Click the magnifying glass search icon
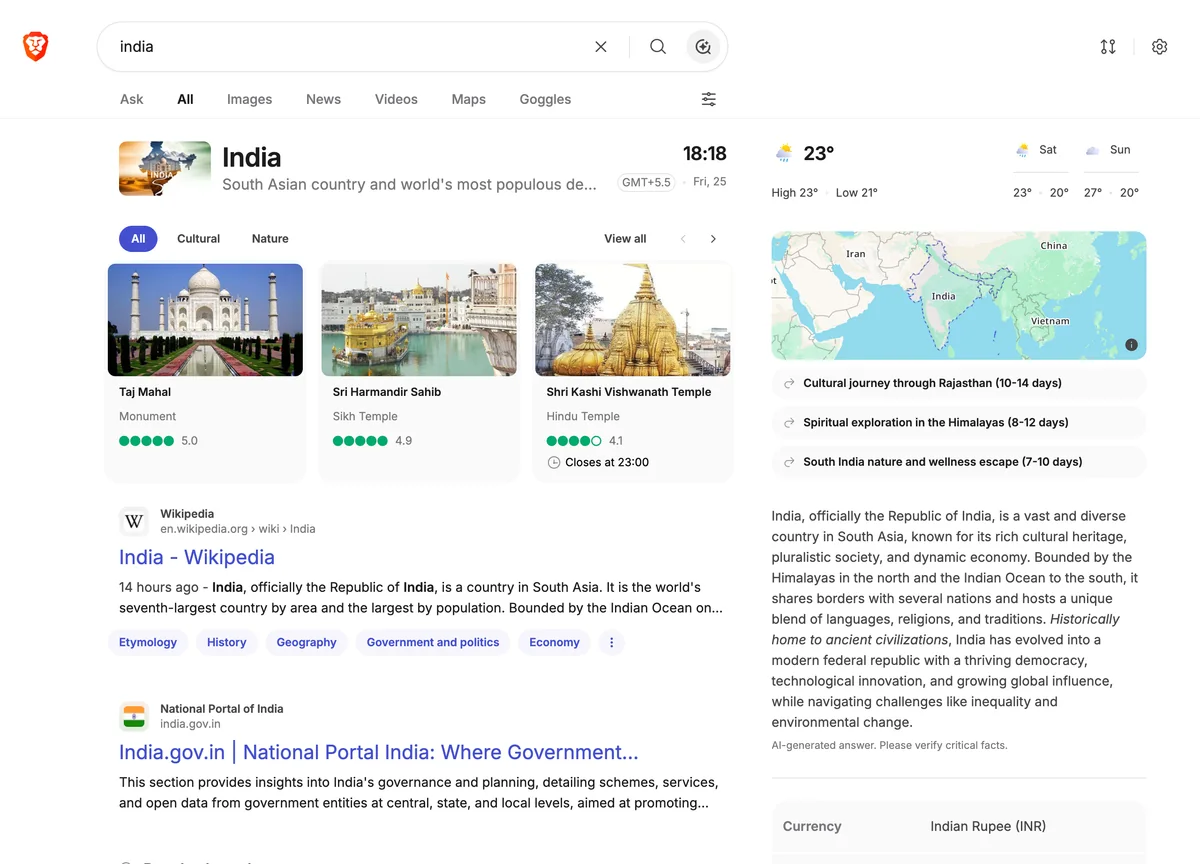The height and width of the screenshot is (864, 1200). pyautogui.click(x=658, y=47)
